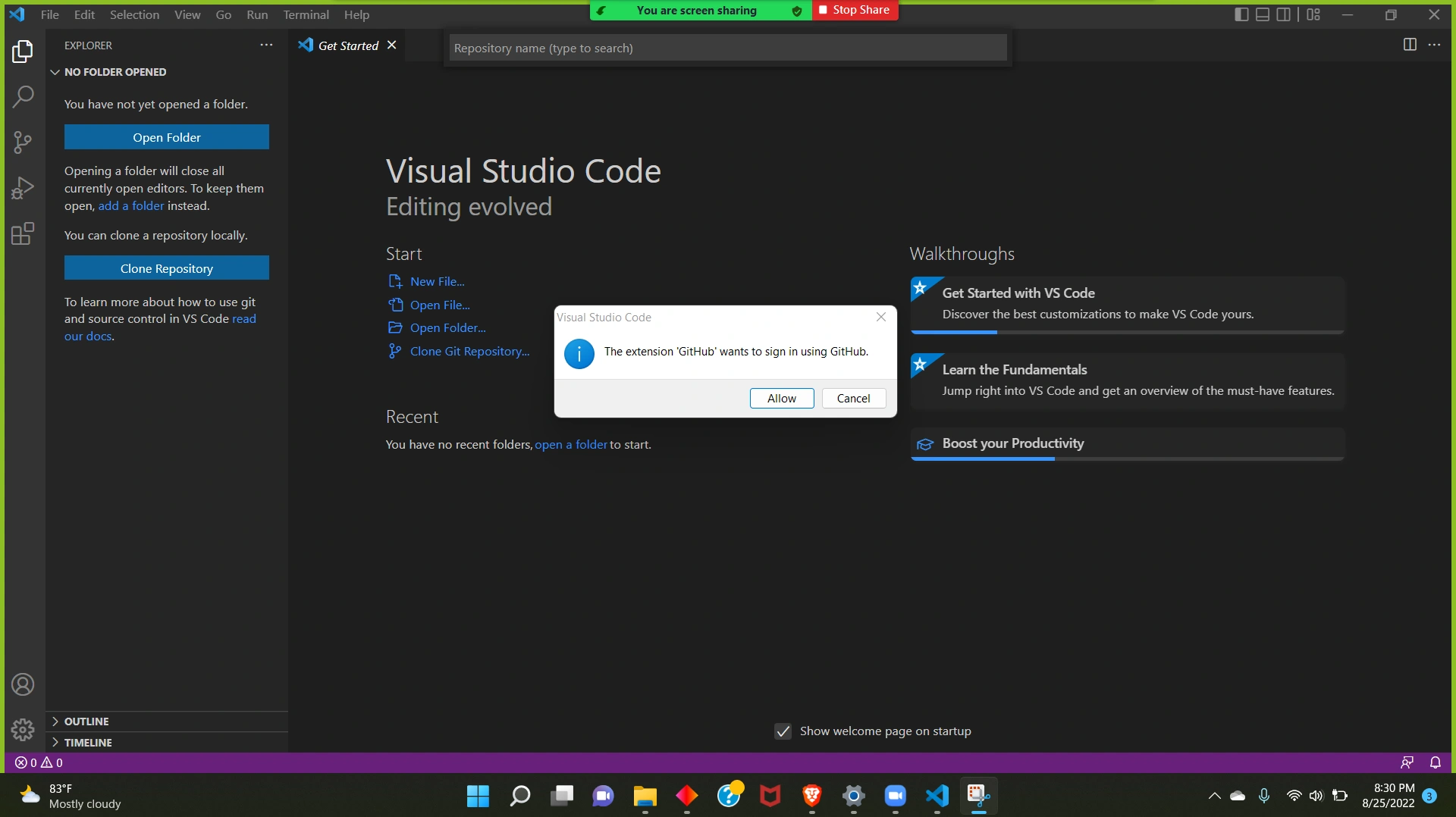Open the Run and Debug view
The height and width of the screenshot is (817, 1456).
point(23,187)
